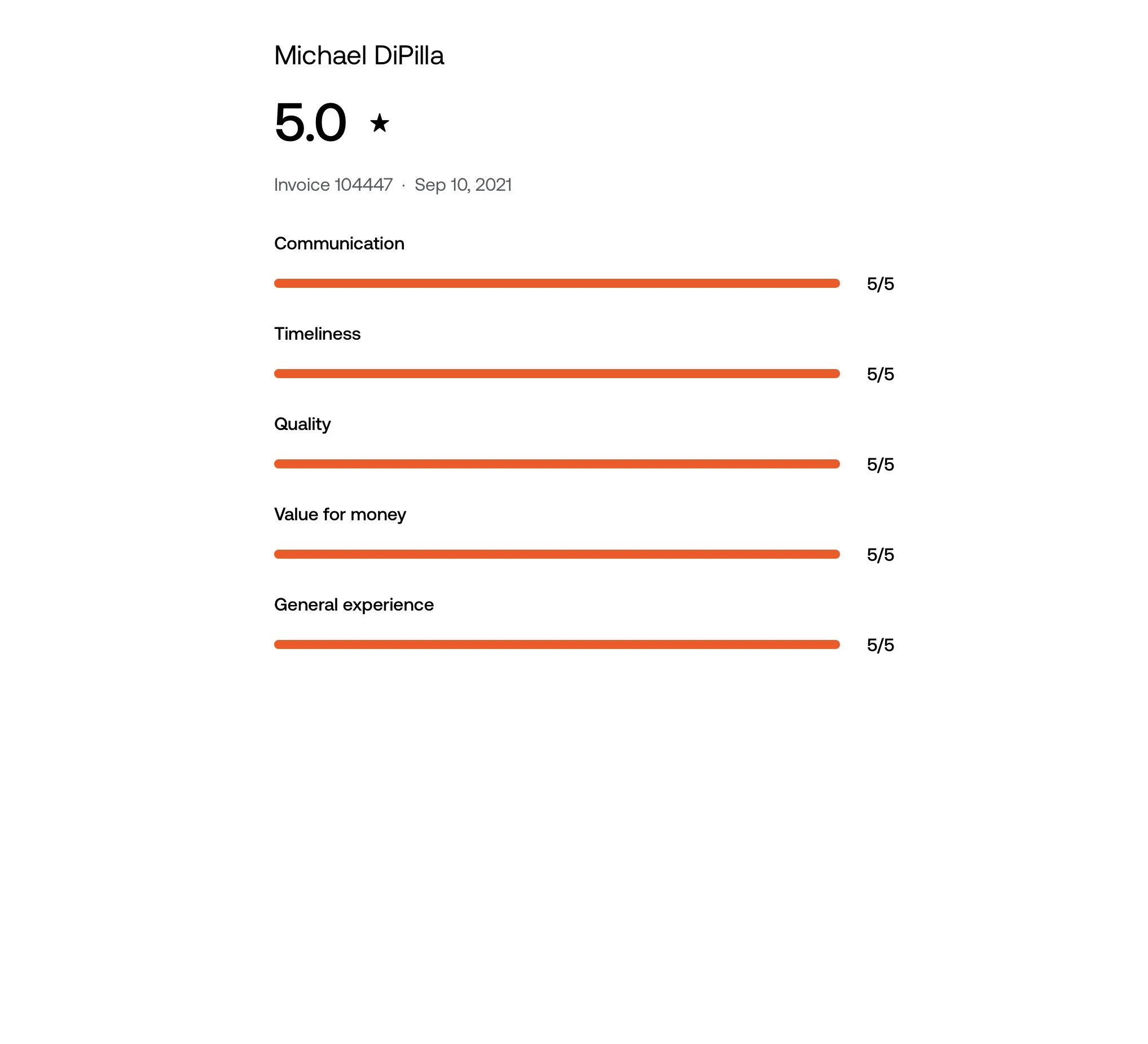Viewport: 1148px width, 1044px height.
Task: Click the Timeliness rating bar
Action: tap(557, 374)
